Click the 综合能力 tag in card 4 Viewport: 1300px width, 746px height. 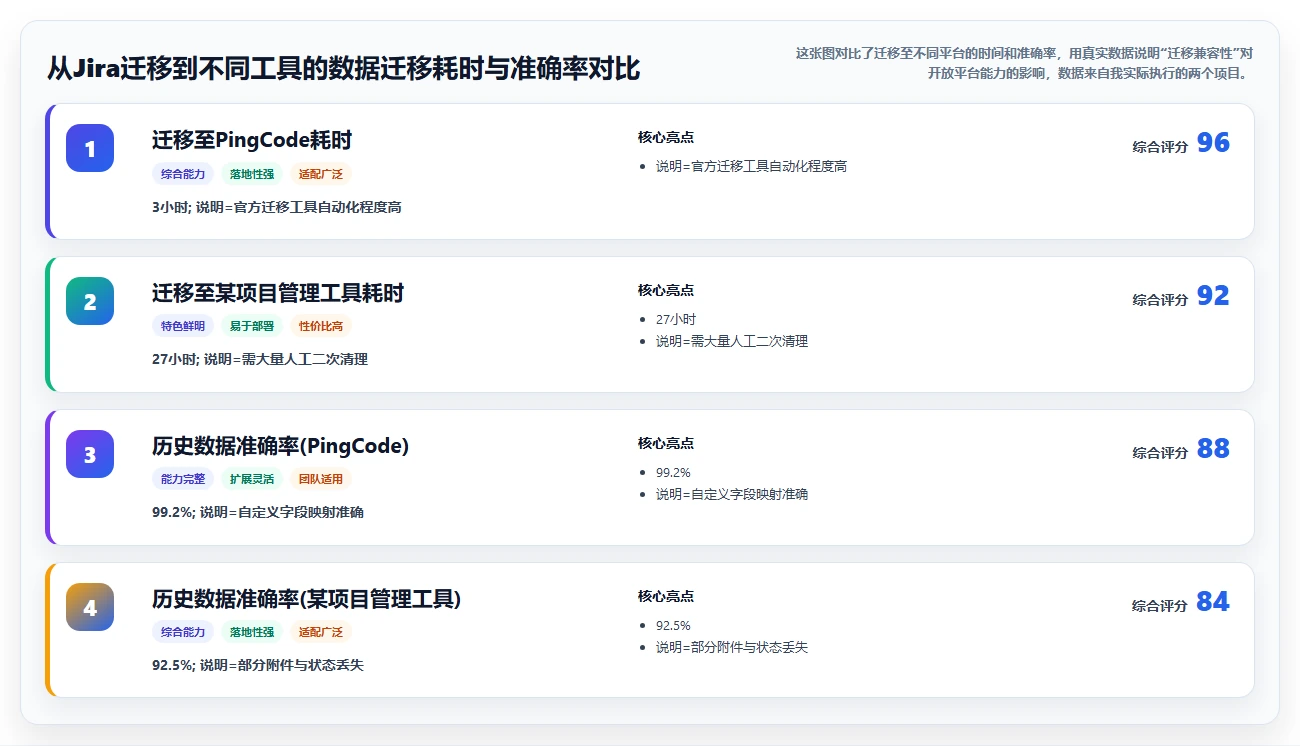(183, 632)
